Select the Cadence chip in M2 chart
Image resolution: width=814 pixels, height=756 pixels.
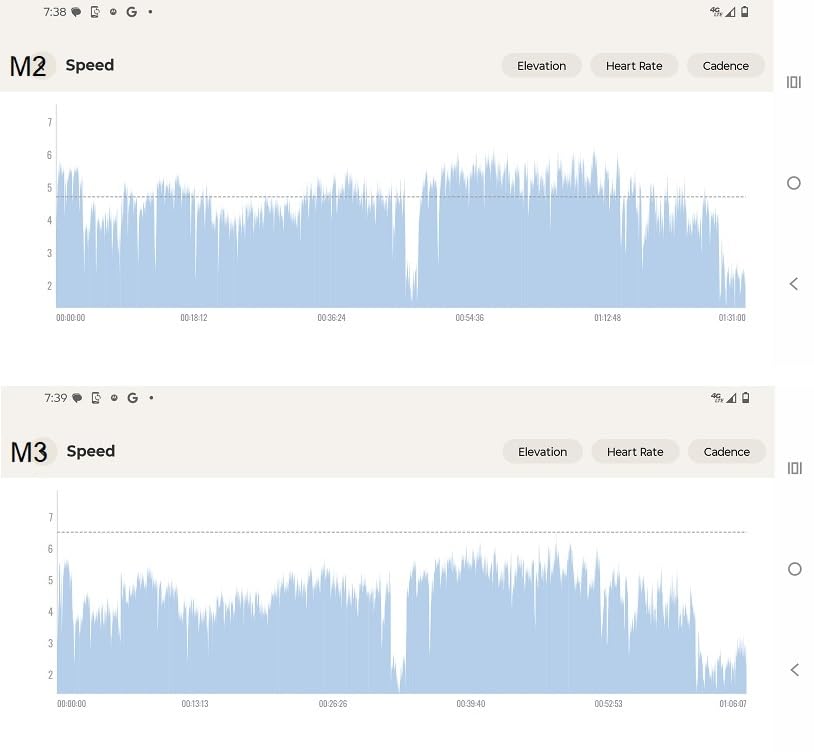[726, 66]
